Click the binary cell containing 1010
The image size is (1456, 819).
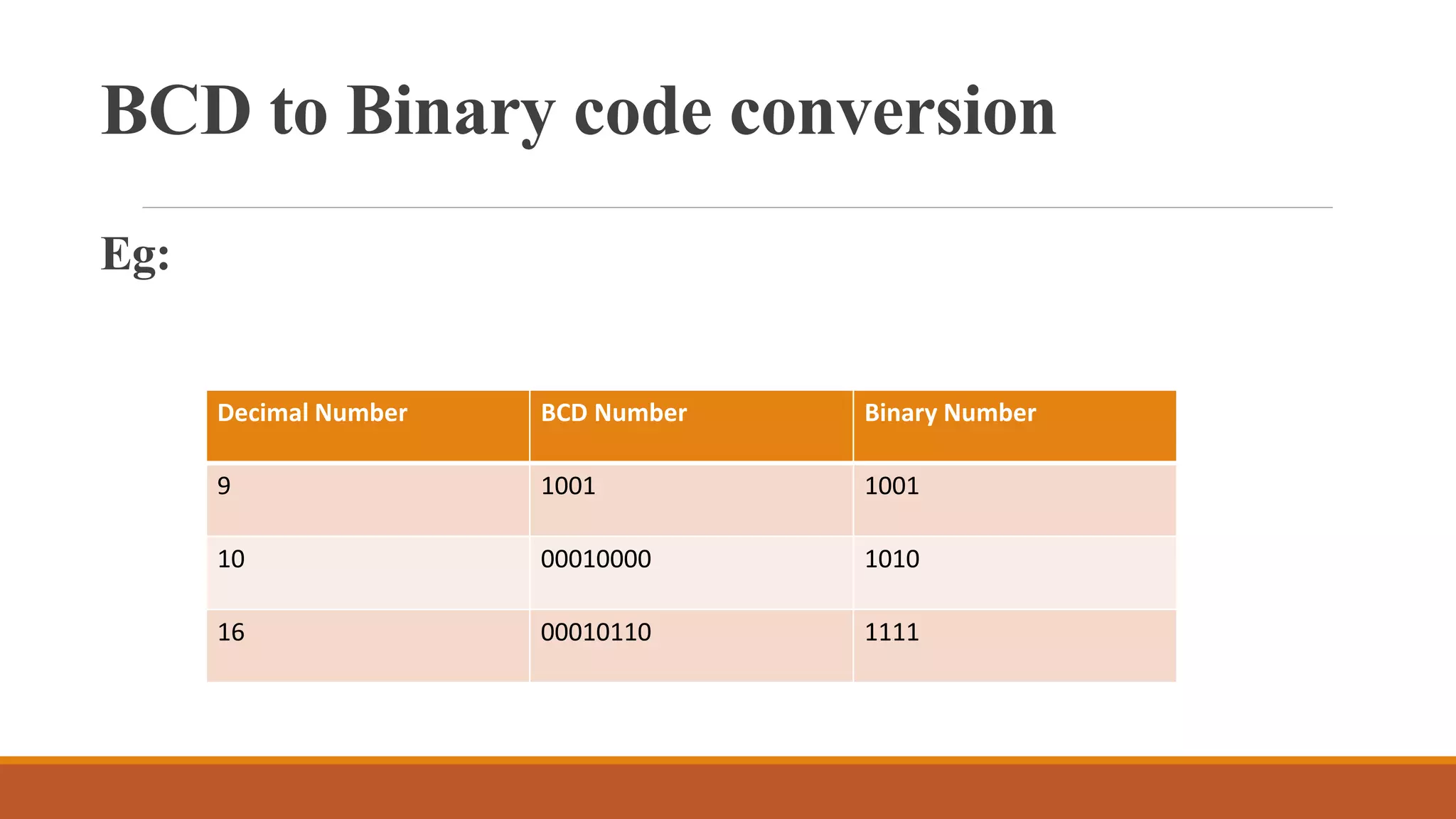point(892,560)
